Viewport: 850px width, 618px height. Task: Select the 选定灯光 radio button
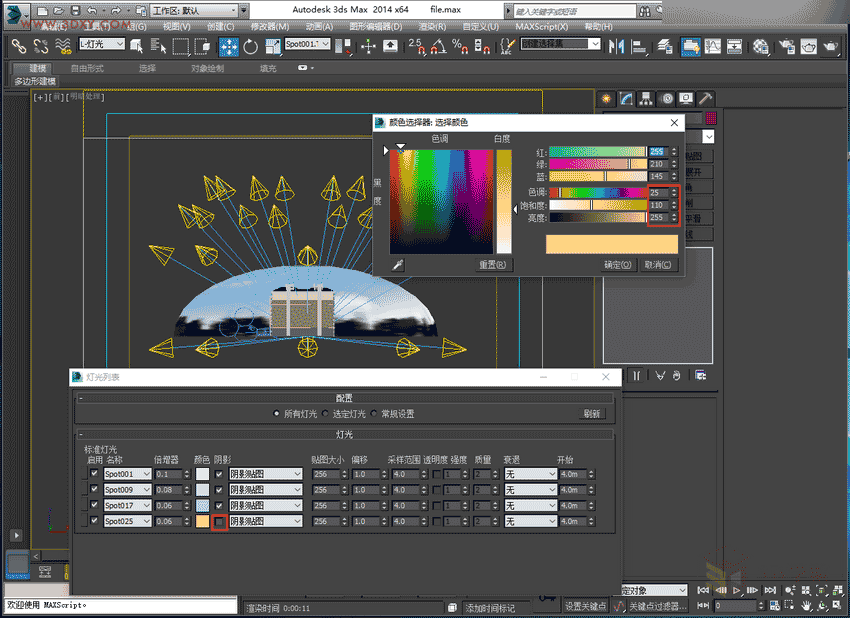click(x=325, y=413)
